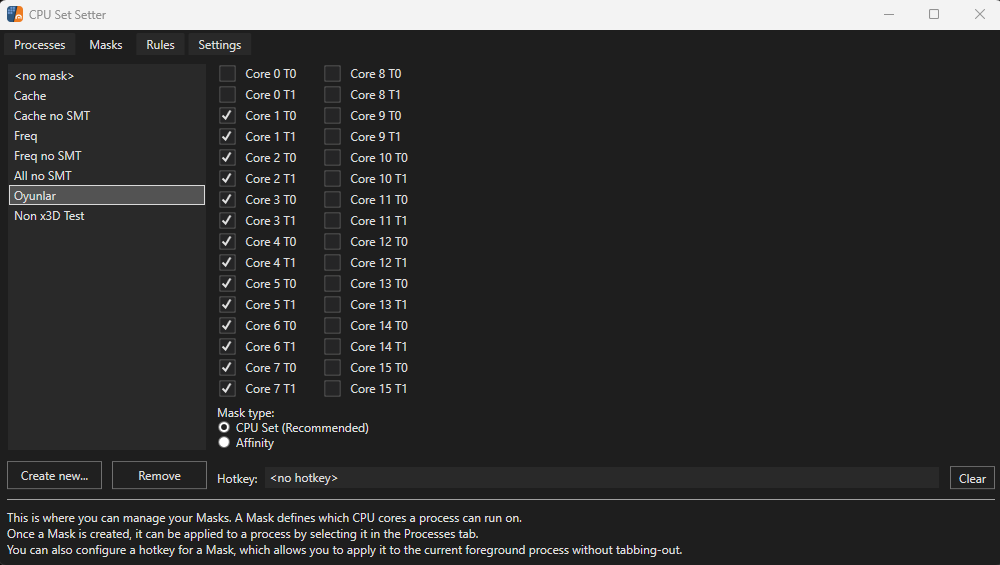Click the CPU Set Setter app icon
This screenshot has width=1000, height=565.
pyautogui.click(x=15, y=14)
